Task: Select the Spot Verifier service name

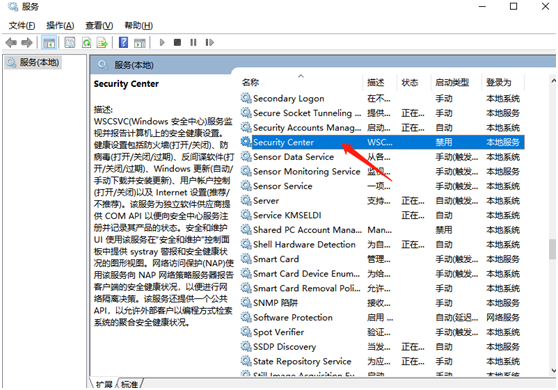Action: pos(279,332)
